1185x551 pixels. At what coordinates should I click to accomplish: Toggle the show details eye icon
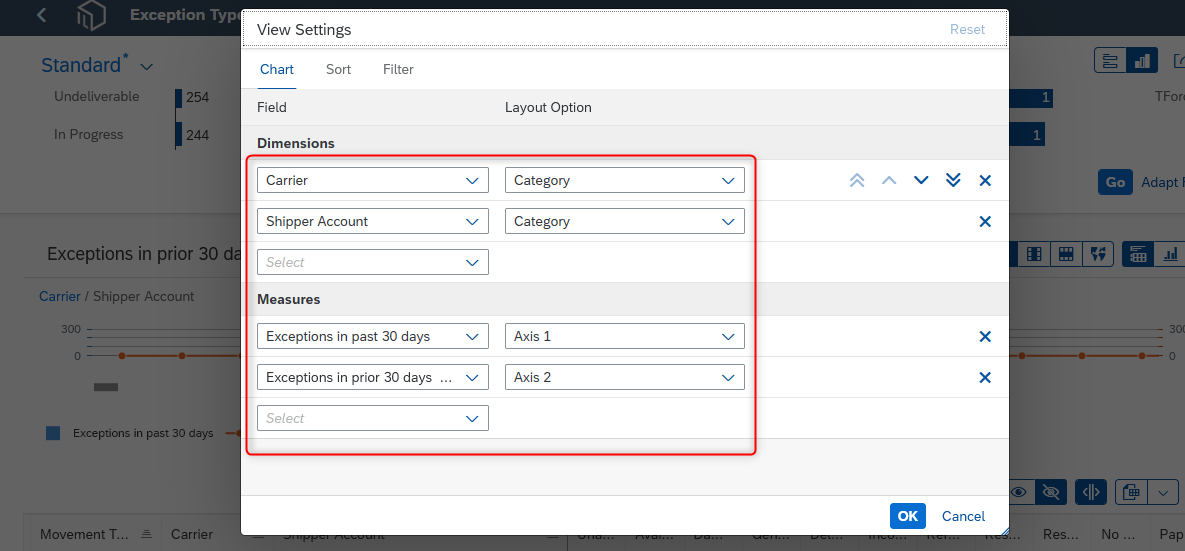click(1019, 492)
